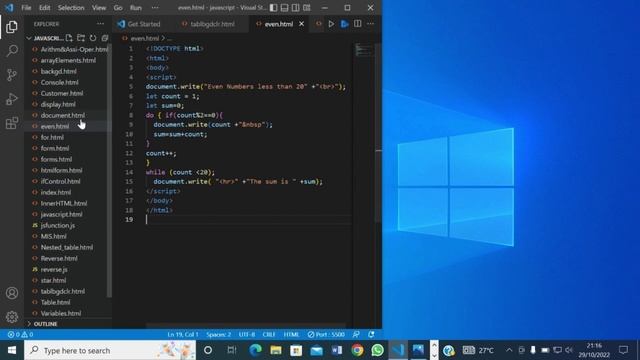
Task: Open the File menu
Action: [26, 8]
